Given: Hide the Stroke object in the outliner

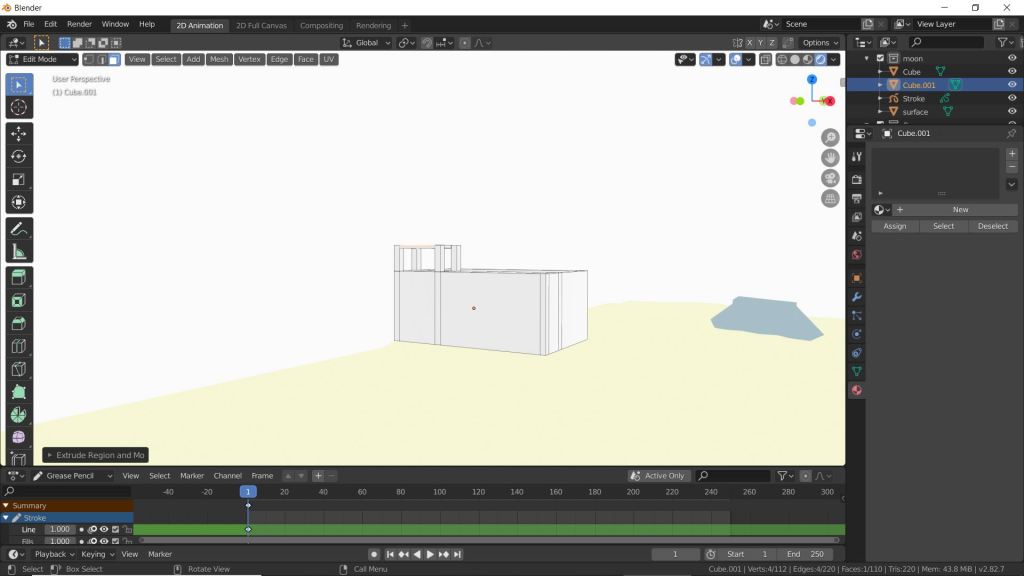Looking at the screenshot, I should (1012, 98).
